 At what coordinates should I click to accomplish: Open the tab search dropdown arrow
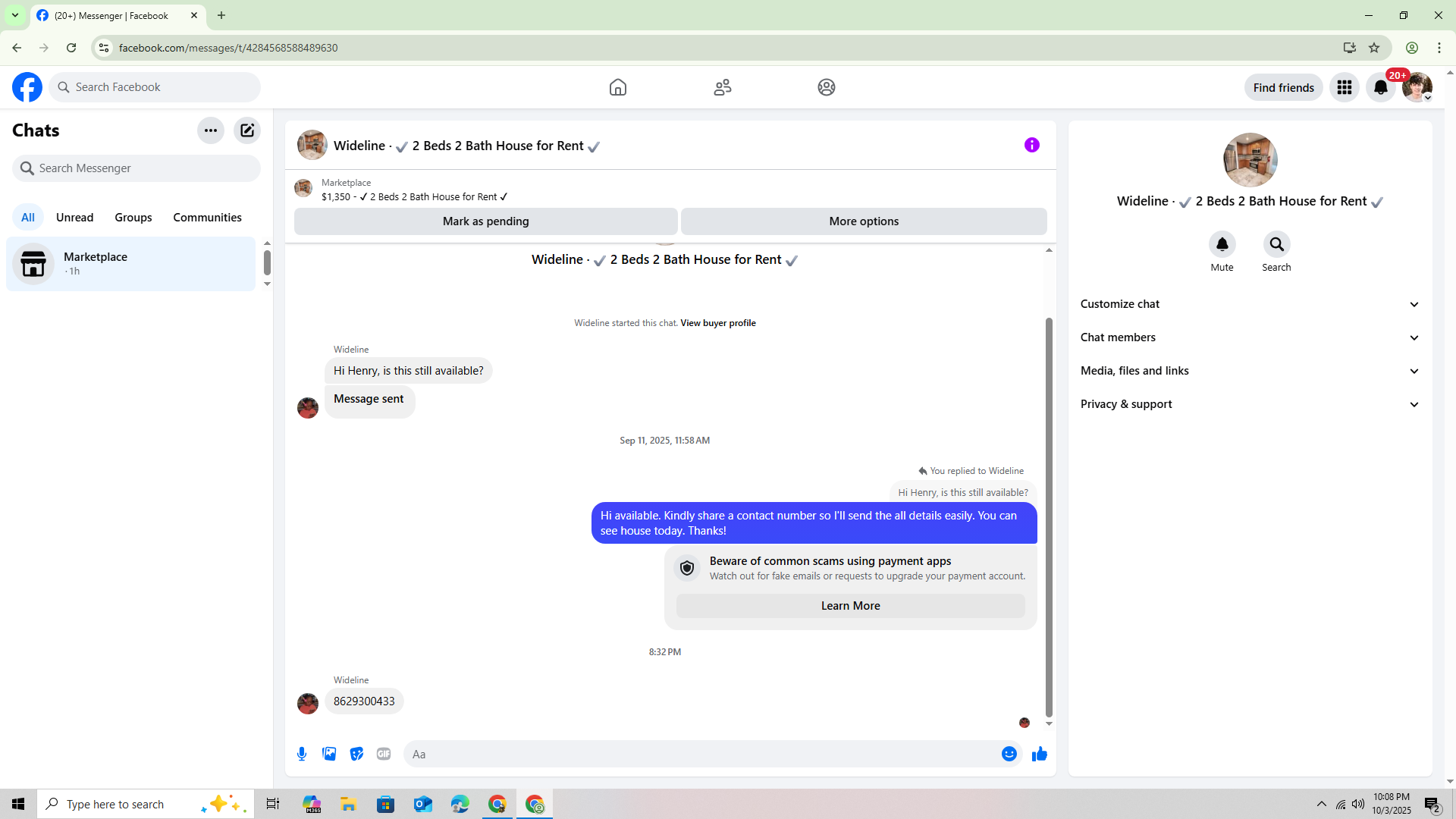(15, 15)
